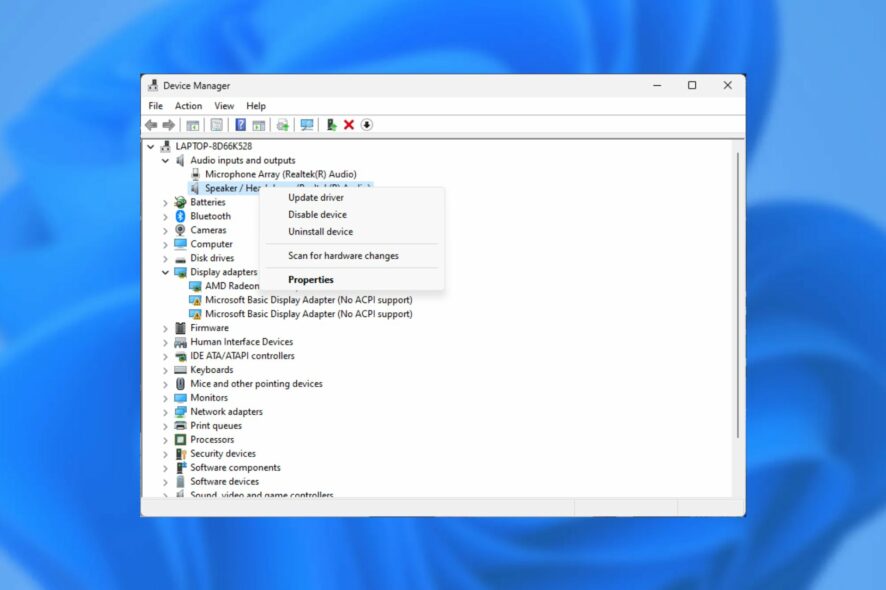Open the Properties sheet toolbar icon
This screenshot has width=886, height=590.
tap(216, 125)
